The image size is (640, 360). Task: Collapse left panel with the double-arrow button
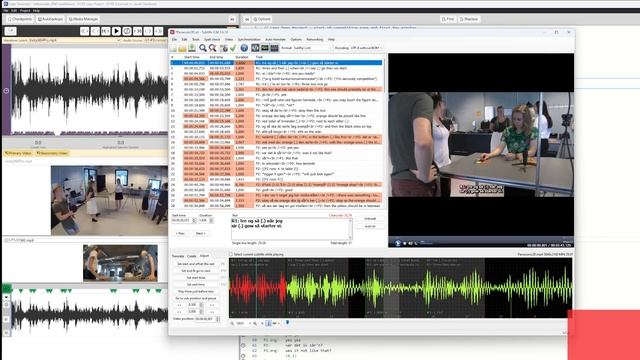coord(232,19)
